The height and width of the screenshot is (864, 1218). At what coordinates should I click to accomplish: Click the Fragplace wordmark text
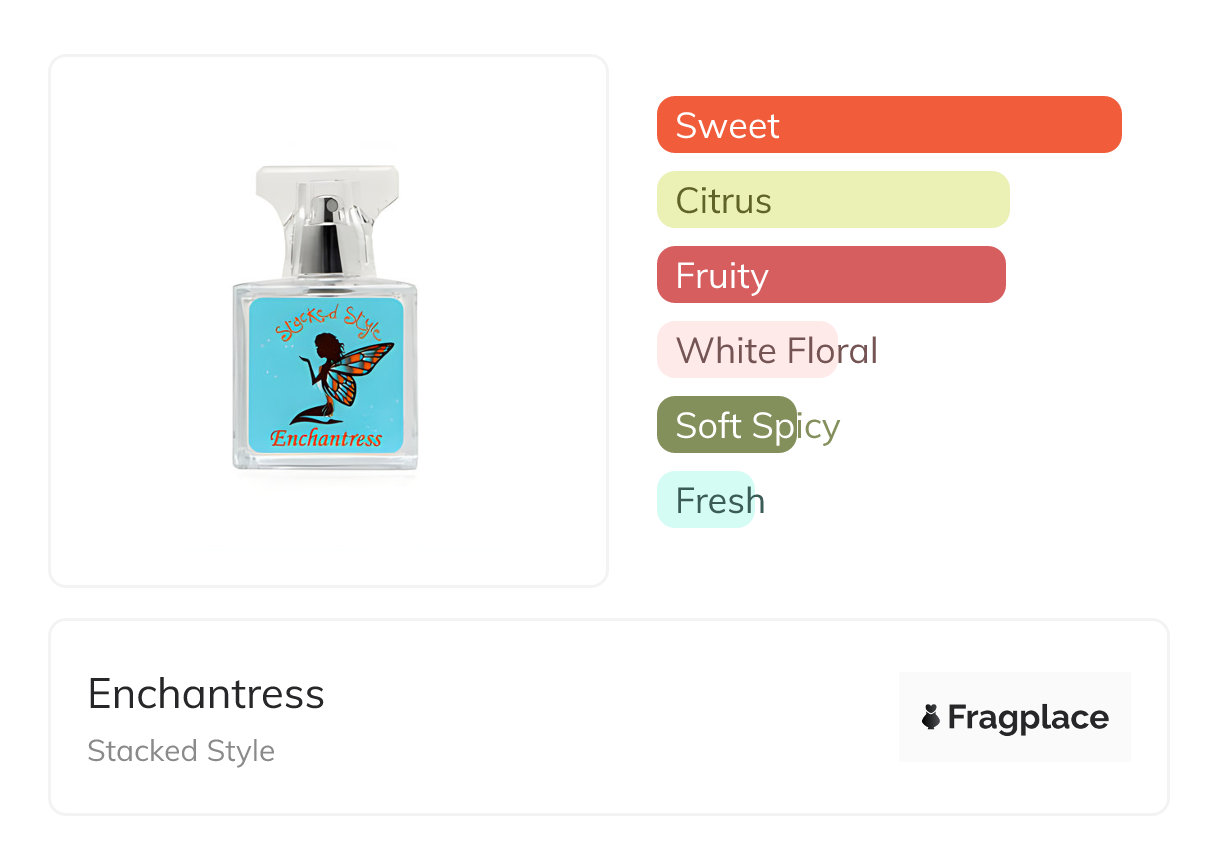point(1028,717)
